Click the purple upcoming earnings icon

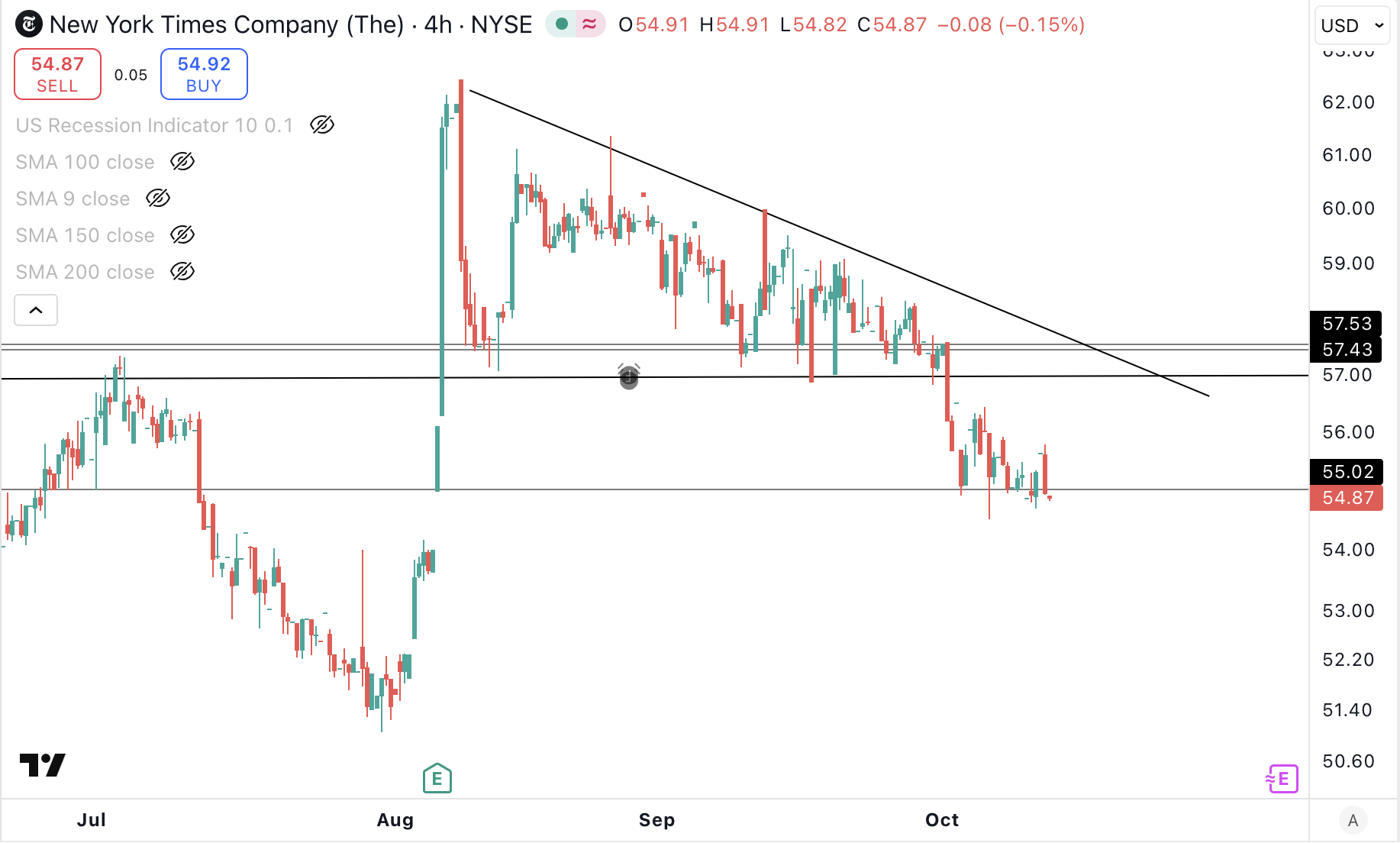click(1282, 778)
